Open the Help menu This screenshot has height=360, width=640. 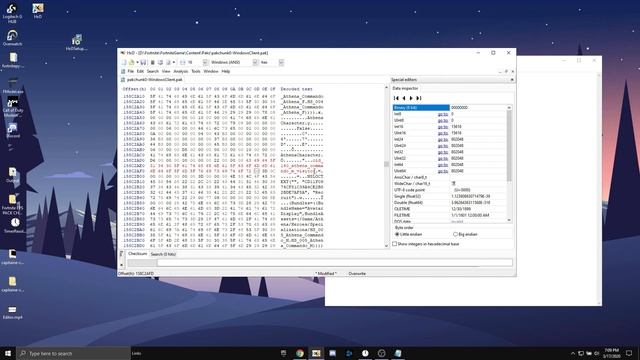coord(226,71)
